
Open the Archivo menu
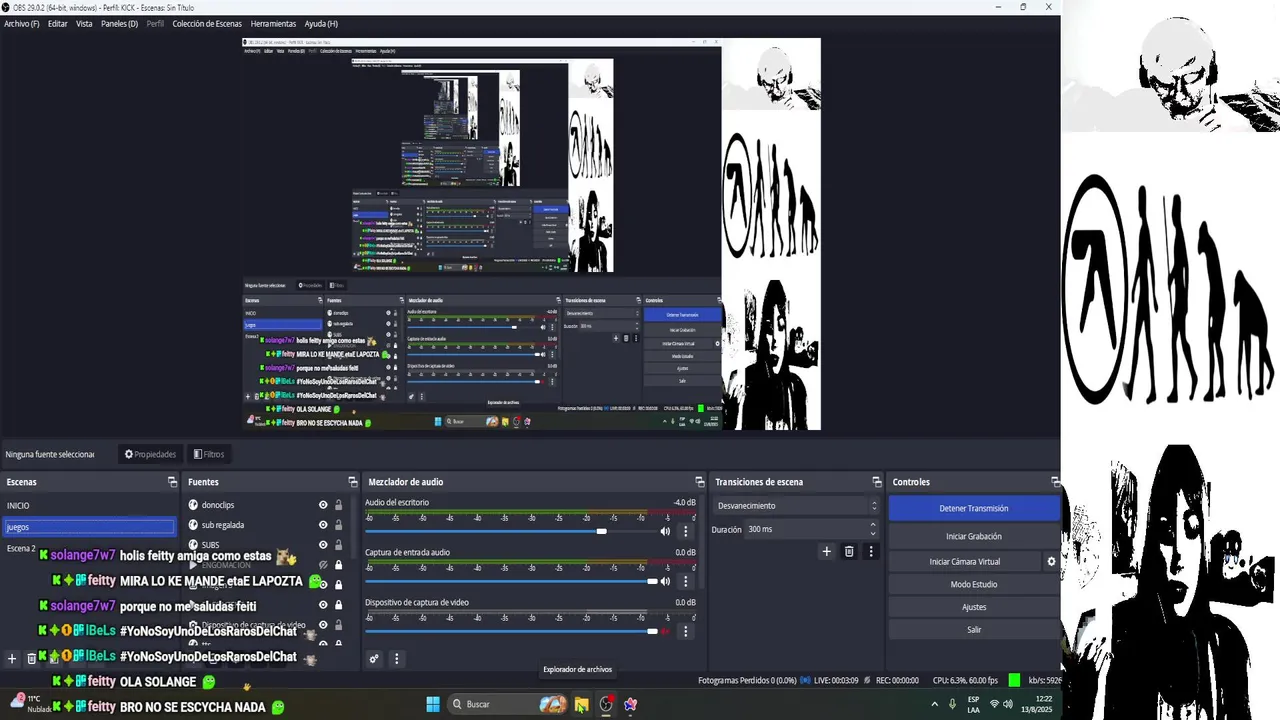click(x=21, y=23)
